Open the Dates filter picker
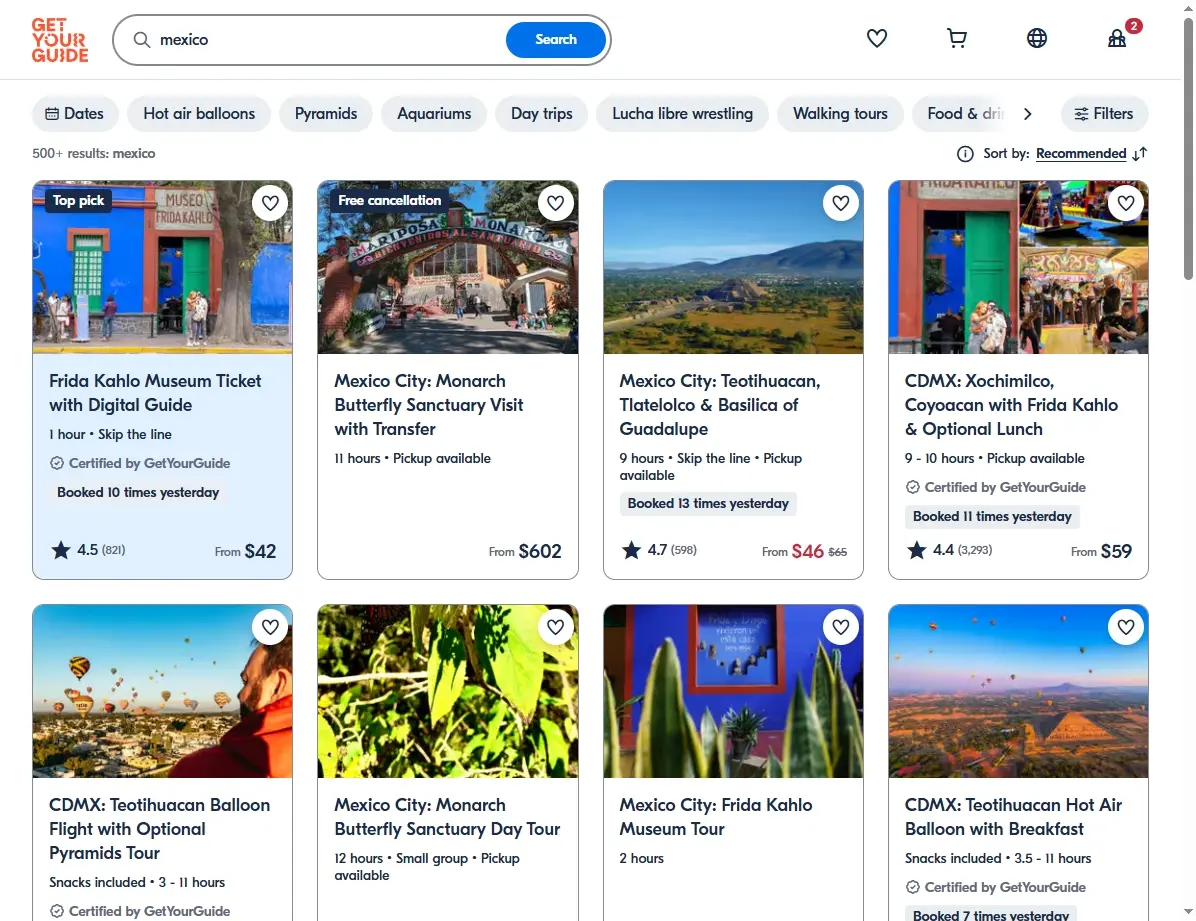Image resolution: width=1196 pixels, height=921 pixels. coord(75,114)
